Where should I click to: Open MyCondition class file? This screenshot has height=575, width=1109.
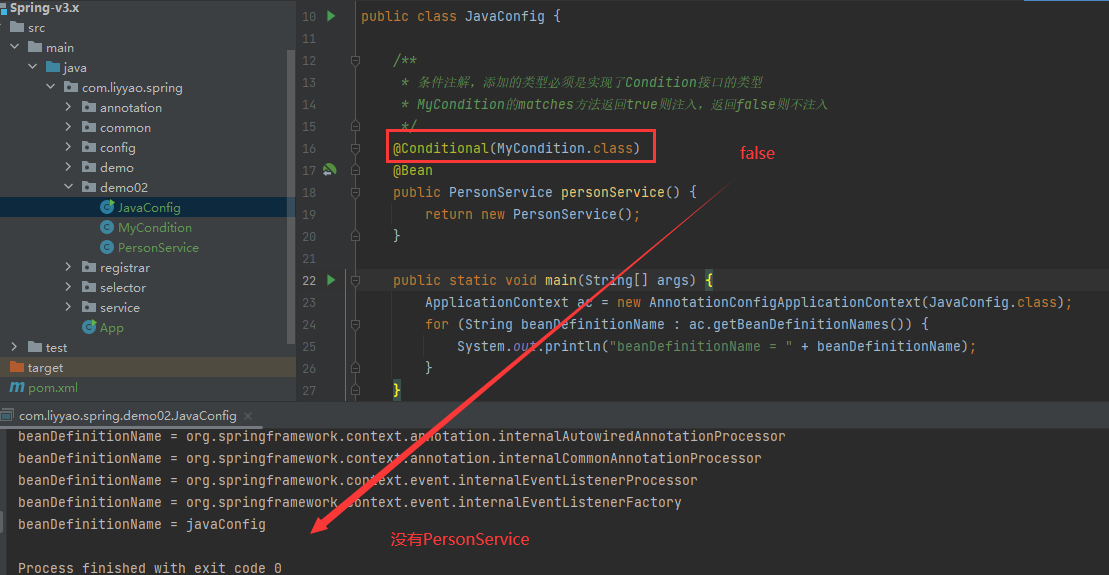[154, 228]
